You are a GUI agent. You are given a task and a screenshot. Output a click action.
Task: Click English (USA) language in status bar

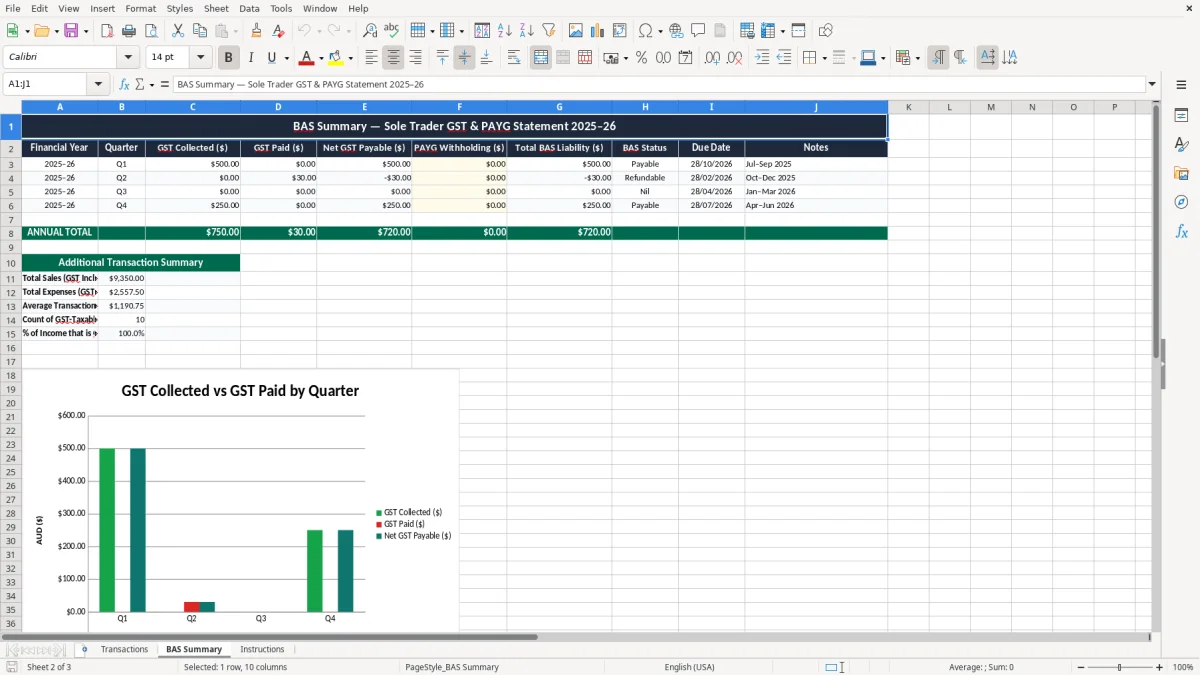pyautogui.click(x=689, y=667)
